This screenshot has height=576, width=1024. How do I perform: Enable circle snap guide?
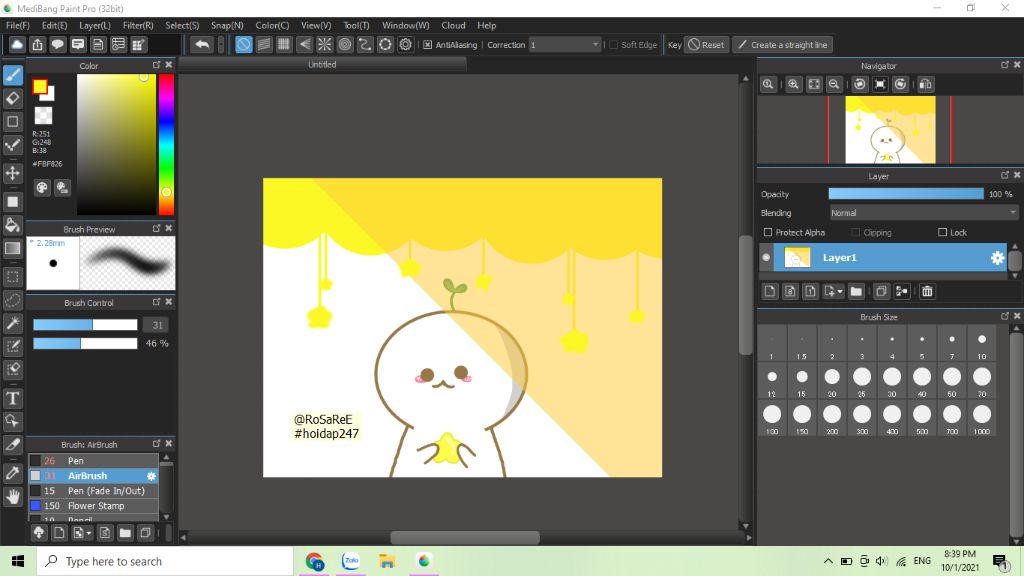pyautogui.click(x=345, y=44)
